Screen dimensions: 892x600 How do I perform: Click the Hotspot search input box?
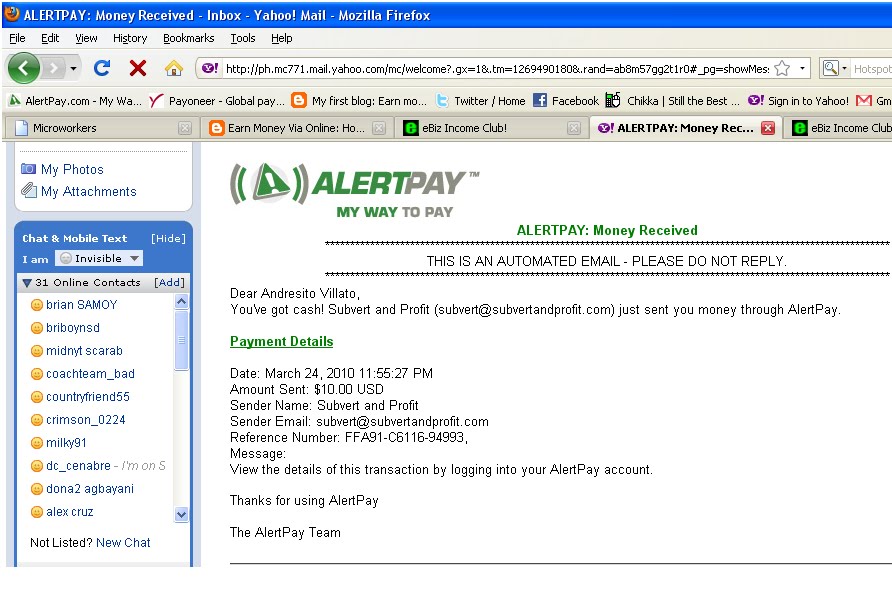tap(872, 69)
